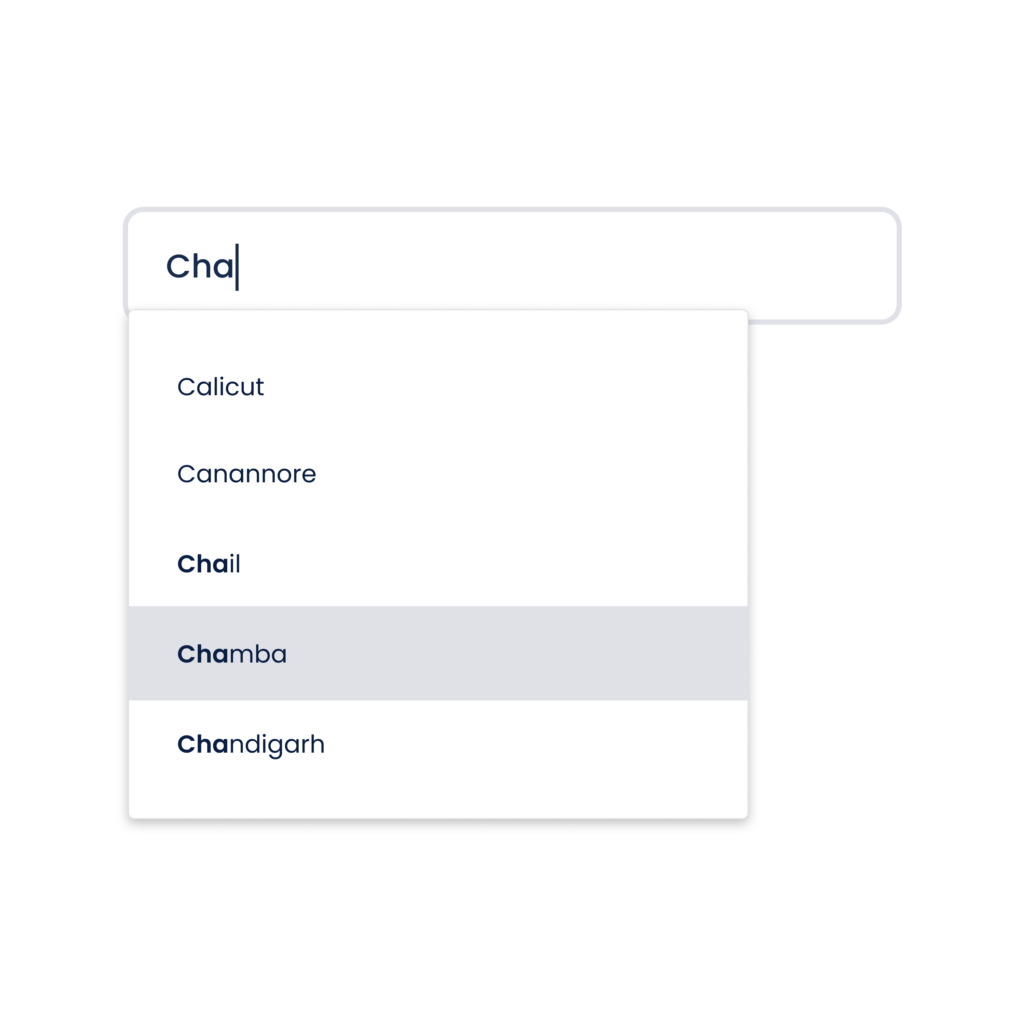
Task: Choose Chandigarh from the suggestions
Action: 438,744
